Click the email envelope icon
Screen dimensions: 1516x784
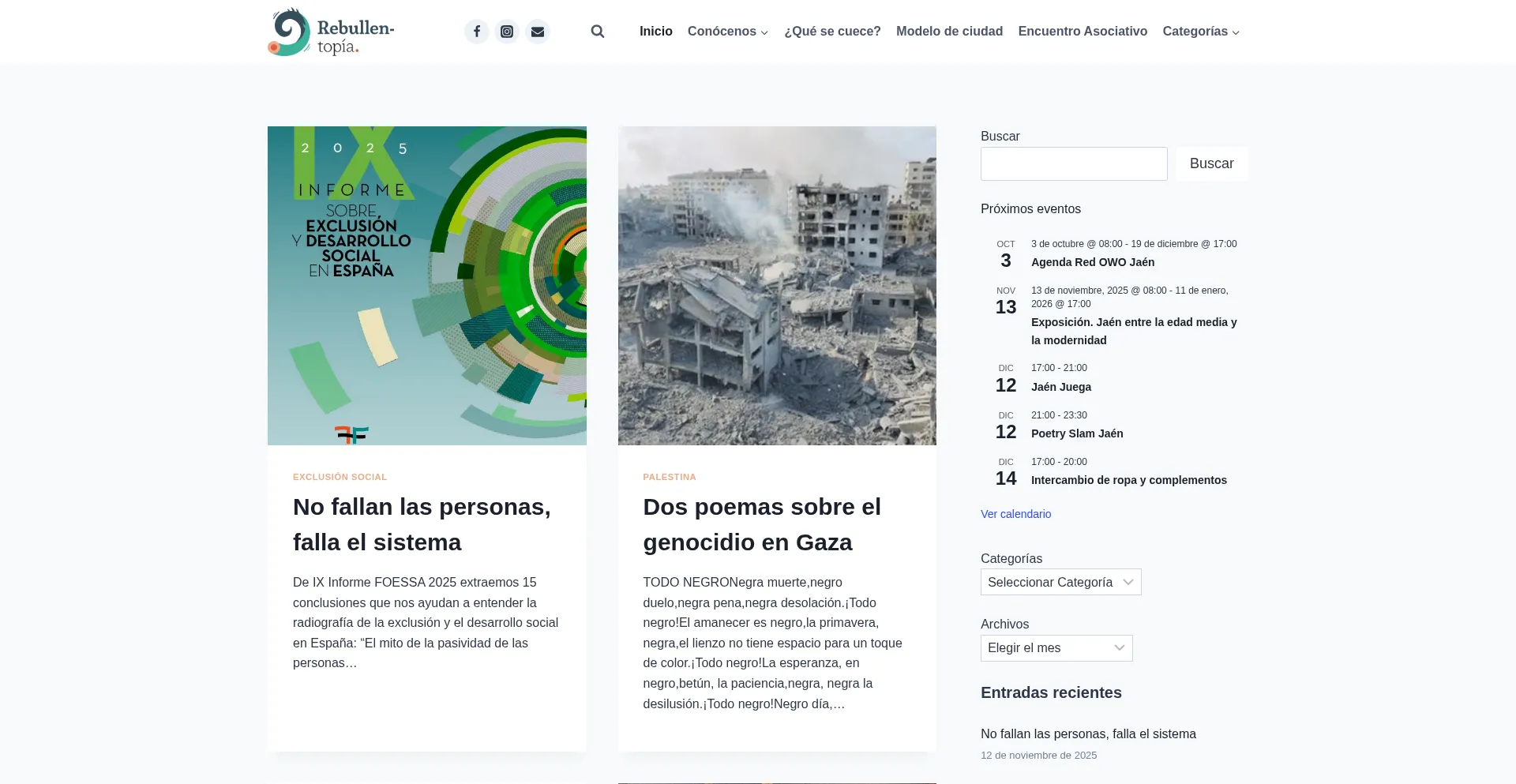pos(538,32)
